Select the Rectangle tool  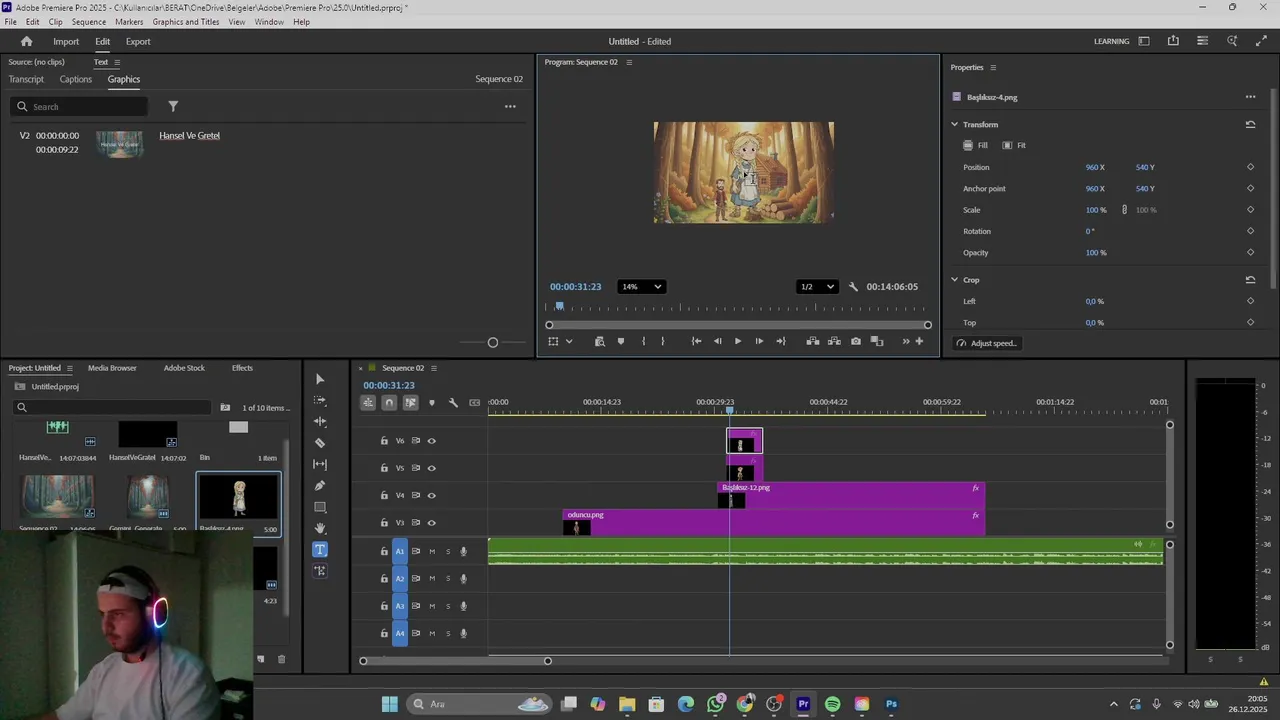coord(320,507)
